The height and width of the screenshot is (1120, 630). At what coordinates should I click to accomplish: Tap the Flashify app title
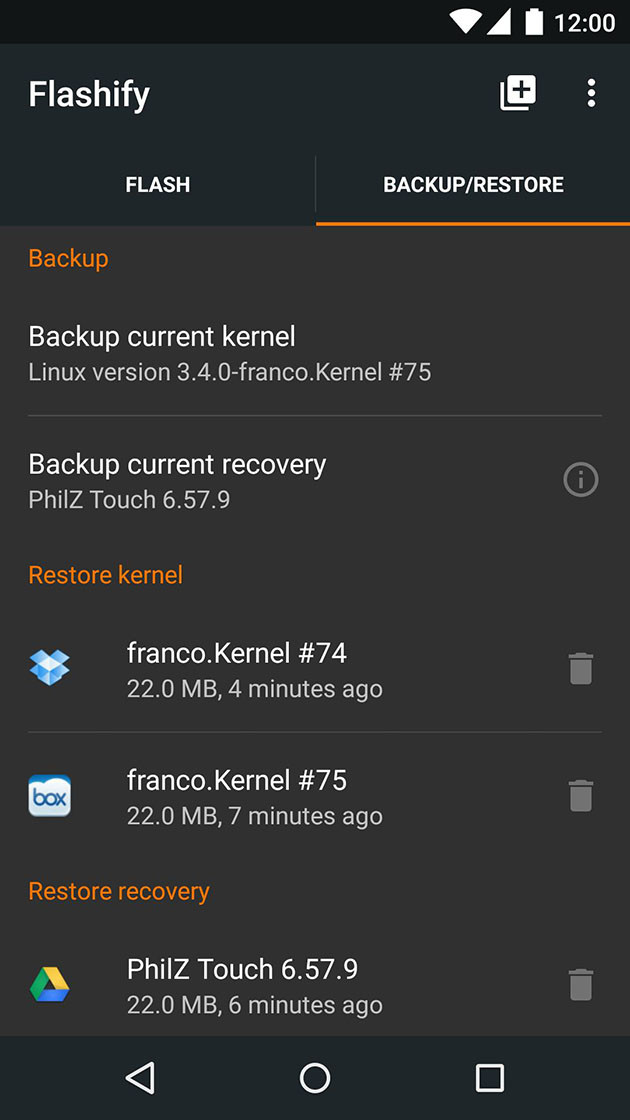89,94
